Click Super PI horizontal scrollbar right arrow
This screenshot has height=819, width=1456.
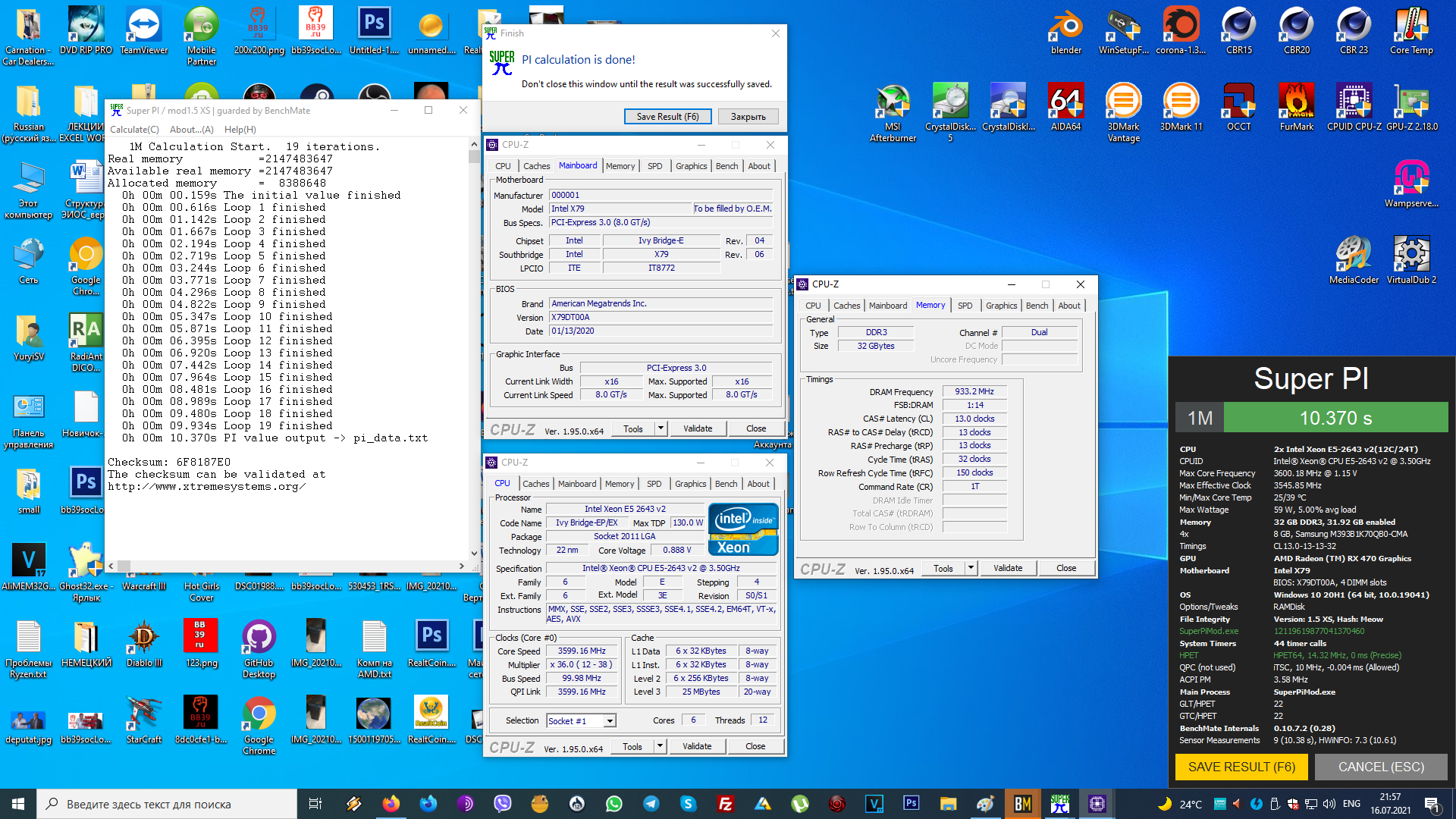[462, 566]
